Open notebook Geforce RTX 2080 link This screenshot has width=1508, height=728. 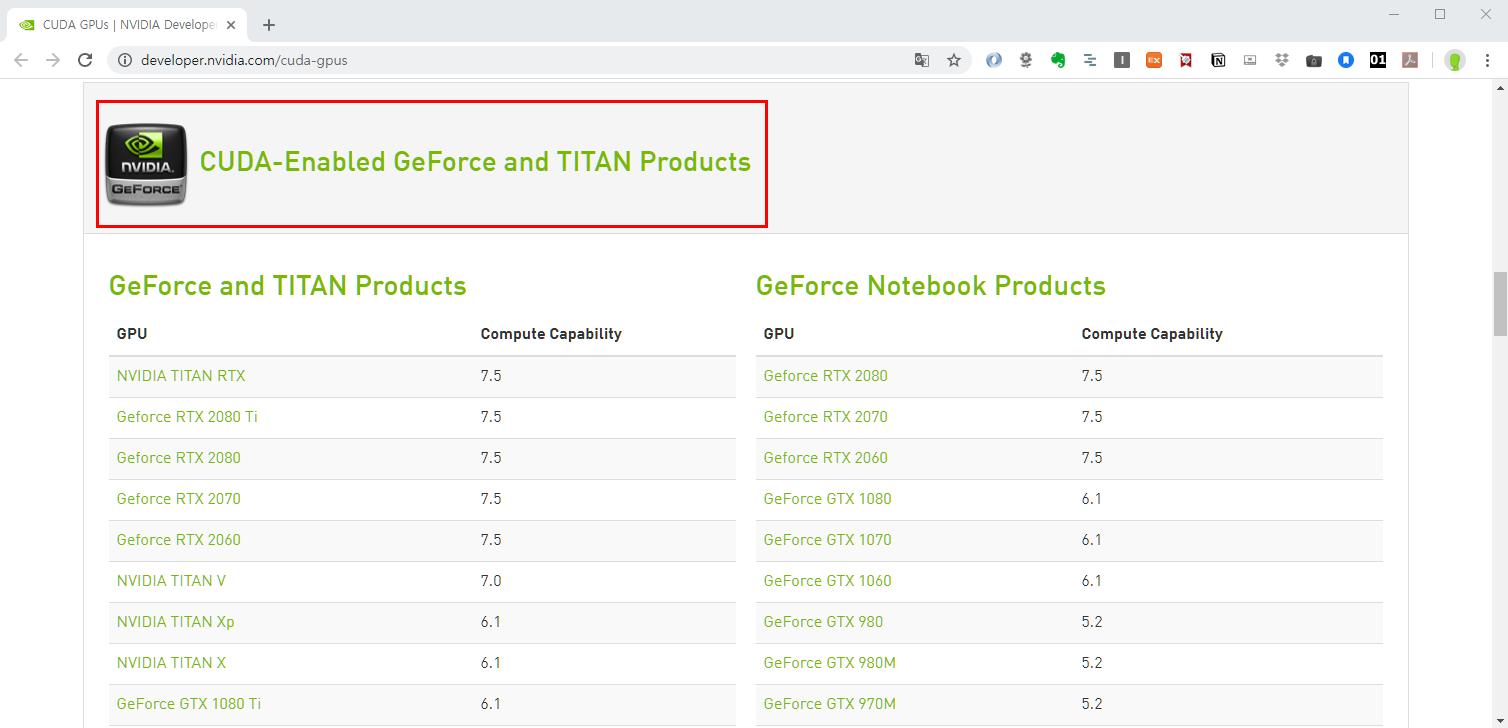(x=825, y=376)
